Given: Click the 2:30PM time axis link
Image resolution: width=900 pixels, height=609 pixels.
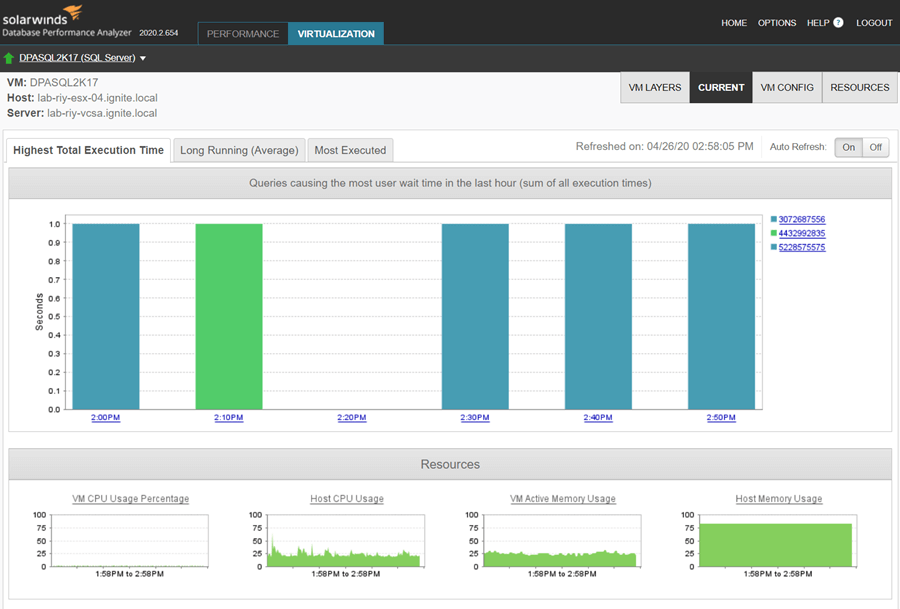Looking at the screenshot, I should click(475, 417).
